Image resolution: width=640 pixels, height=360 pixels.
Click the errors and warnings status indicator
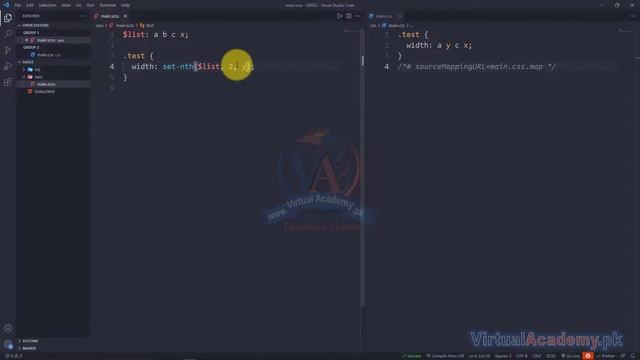pyautogui.click(x=13, y=356)
